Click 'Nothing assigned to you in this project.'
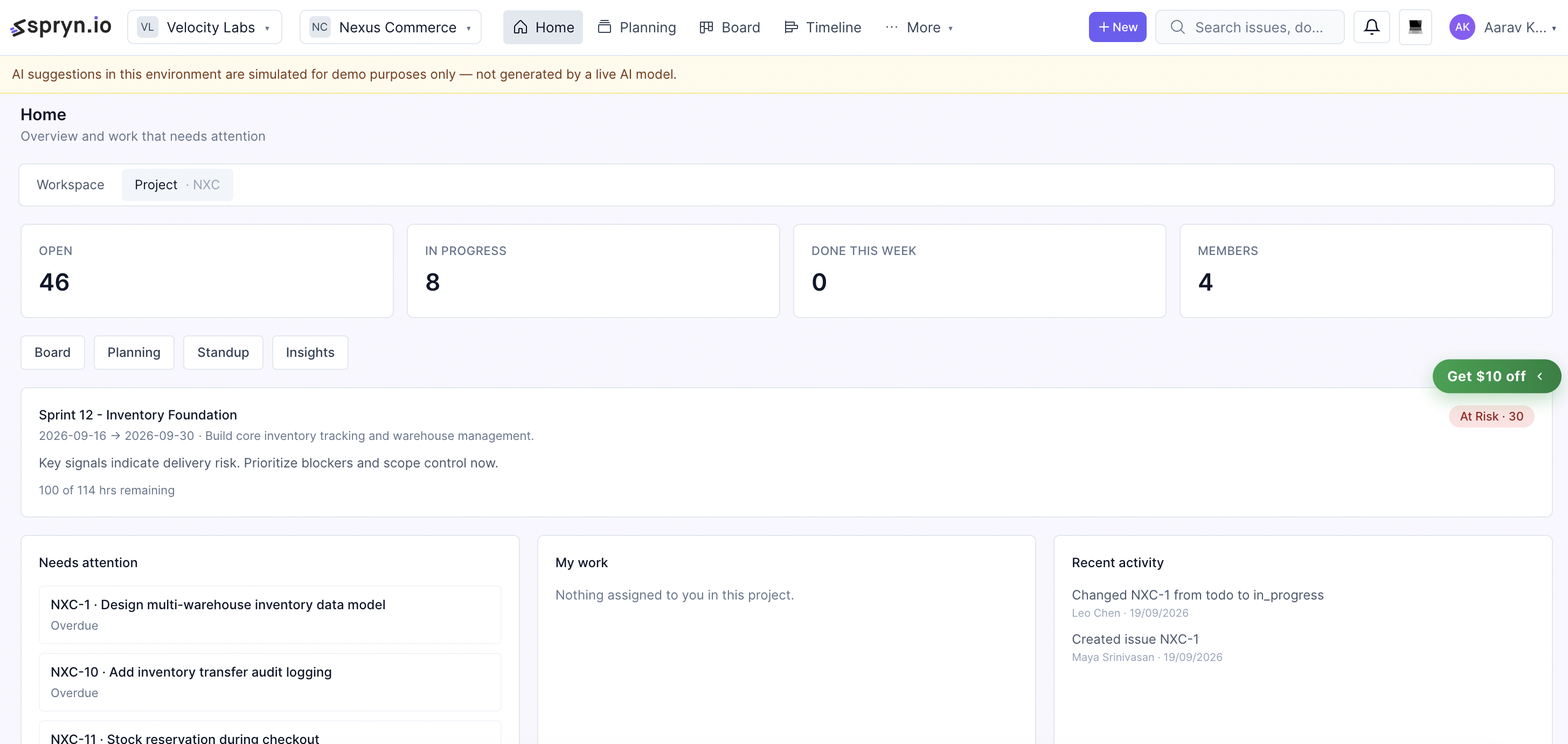This screenshot has width=1568, height=744. (x=675, y=595)
